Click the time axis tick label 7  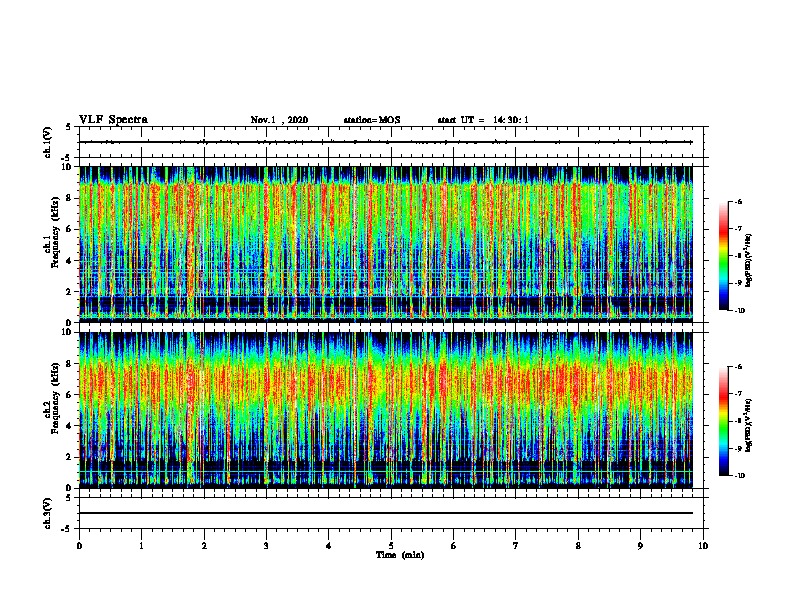click(x=516, y=546)
